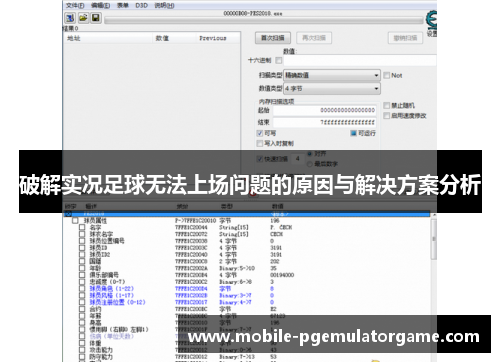Toggle the 十六进制 hex checkbox
This screenshot has width=500, height=362.
[x=279, y=60]
